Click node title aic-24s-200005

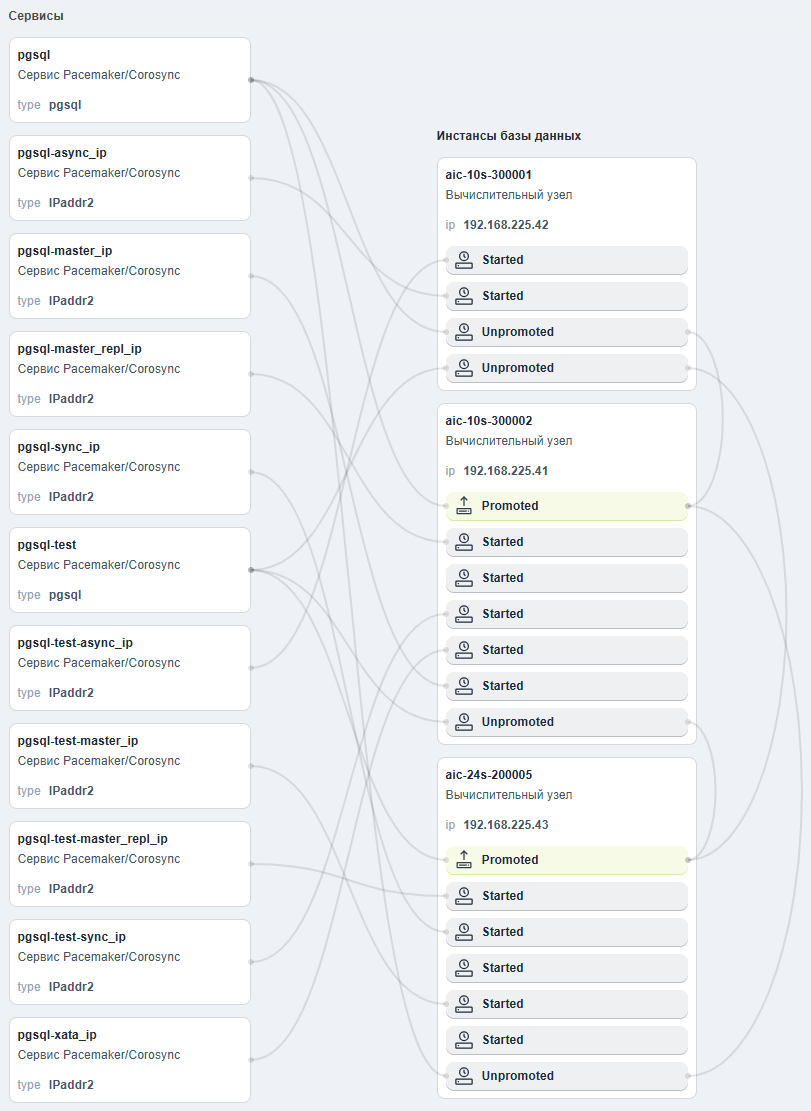click(x=489, y=775)
